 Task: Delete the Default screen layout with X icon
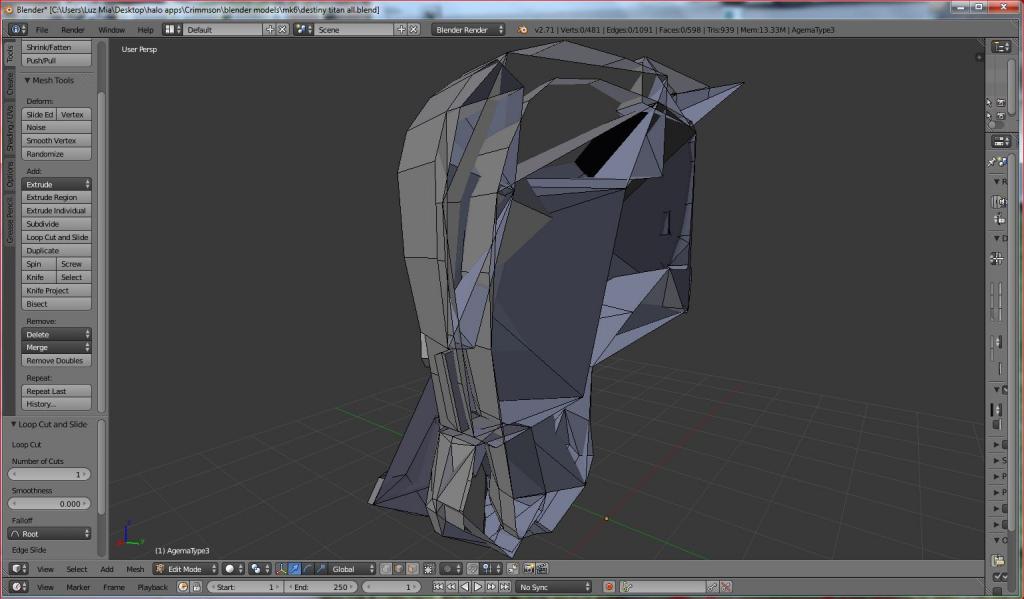click(x=283, y=29)
